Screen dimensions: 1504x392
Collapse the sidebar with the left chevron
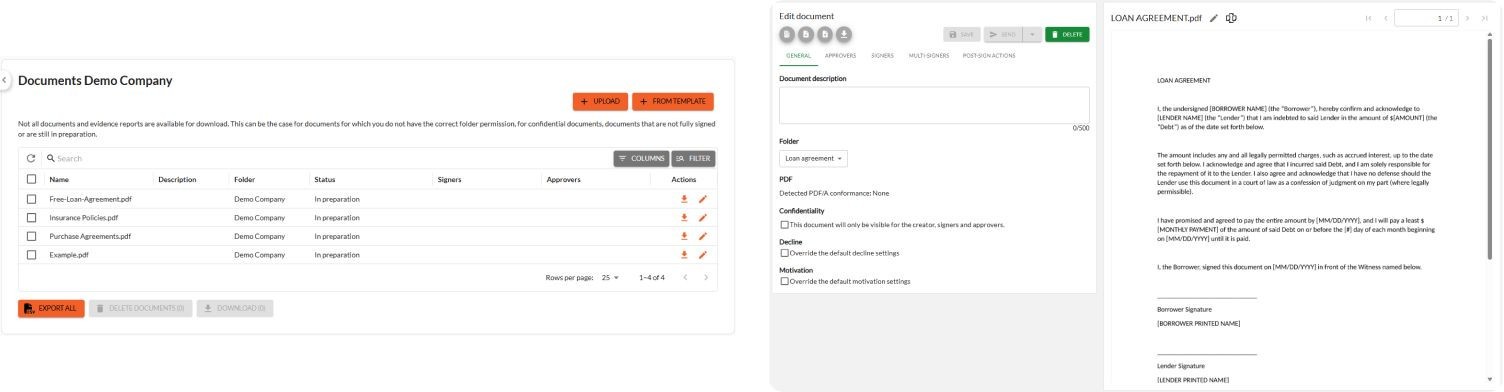(x=4, y=79)
